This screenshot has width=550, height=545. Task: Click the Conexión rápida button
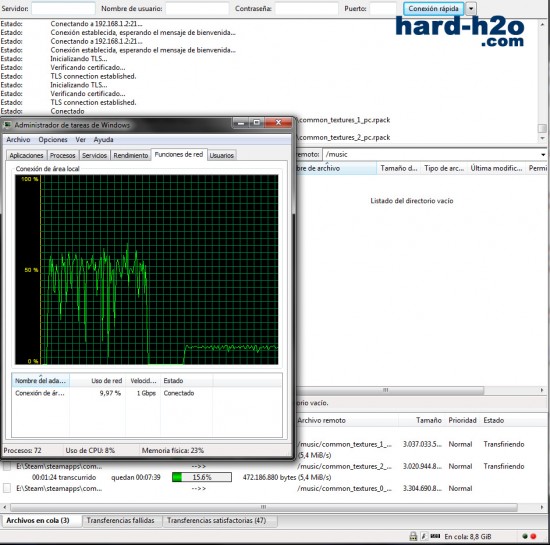pos(433,8)
